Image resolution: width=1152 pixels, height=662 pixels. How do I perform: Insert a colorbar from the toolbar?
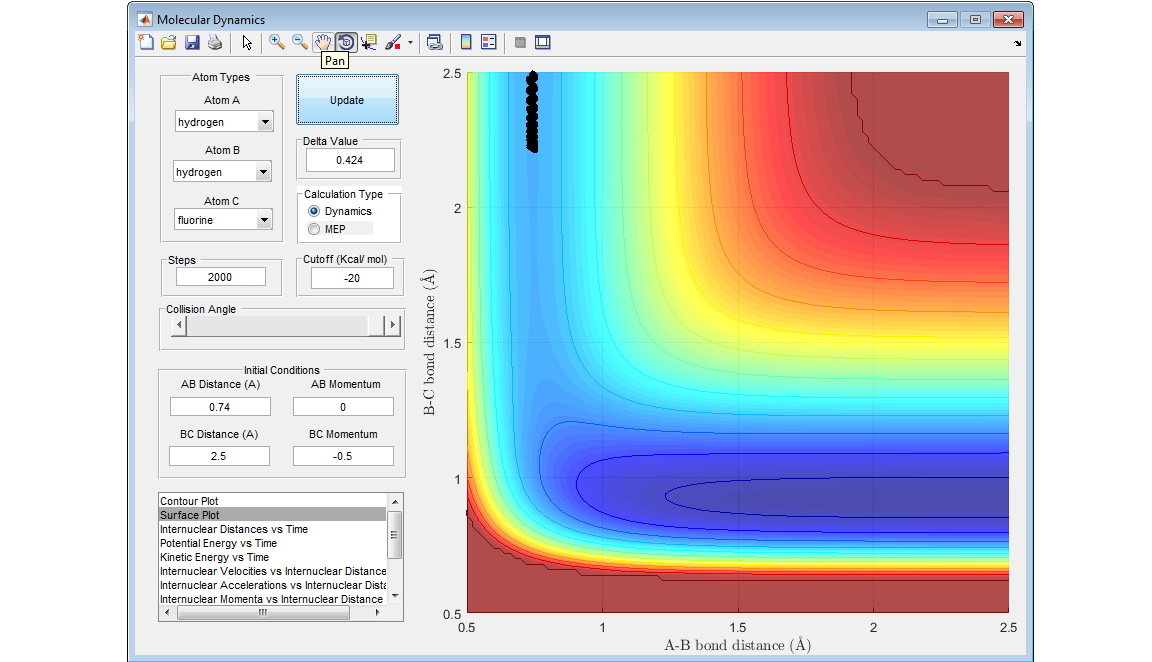pyautogui.click(x=465, y=42)
